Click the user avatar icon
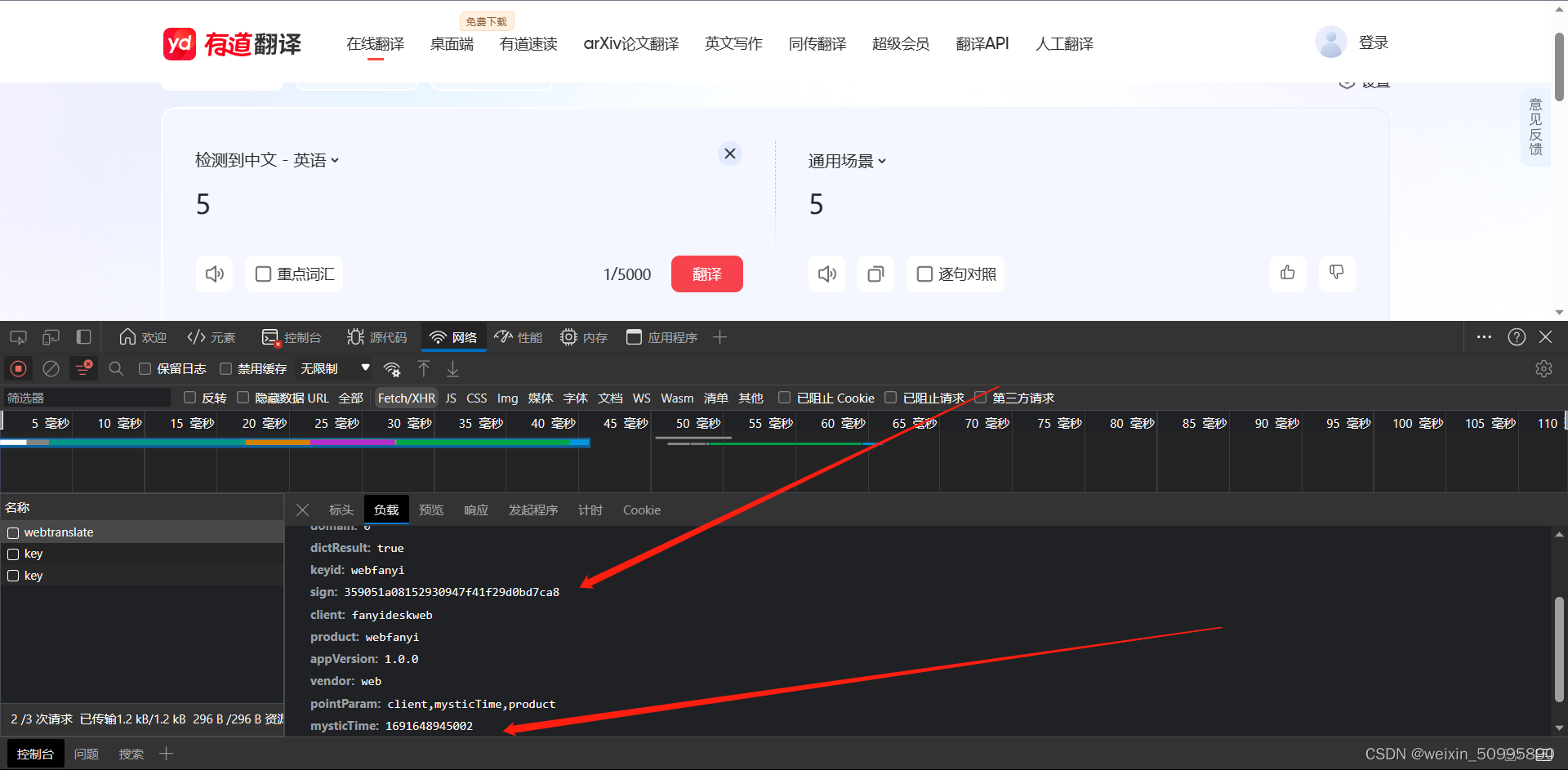 click(x=1330, y=42)
